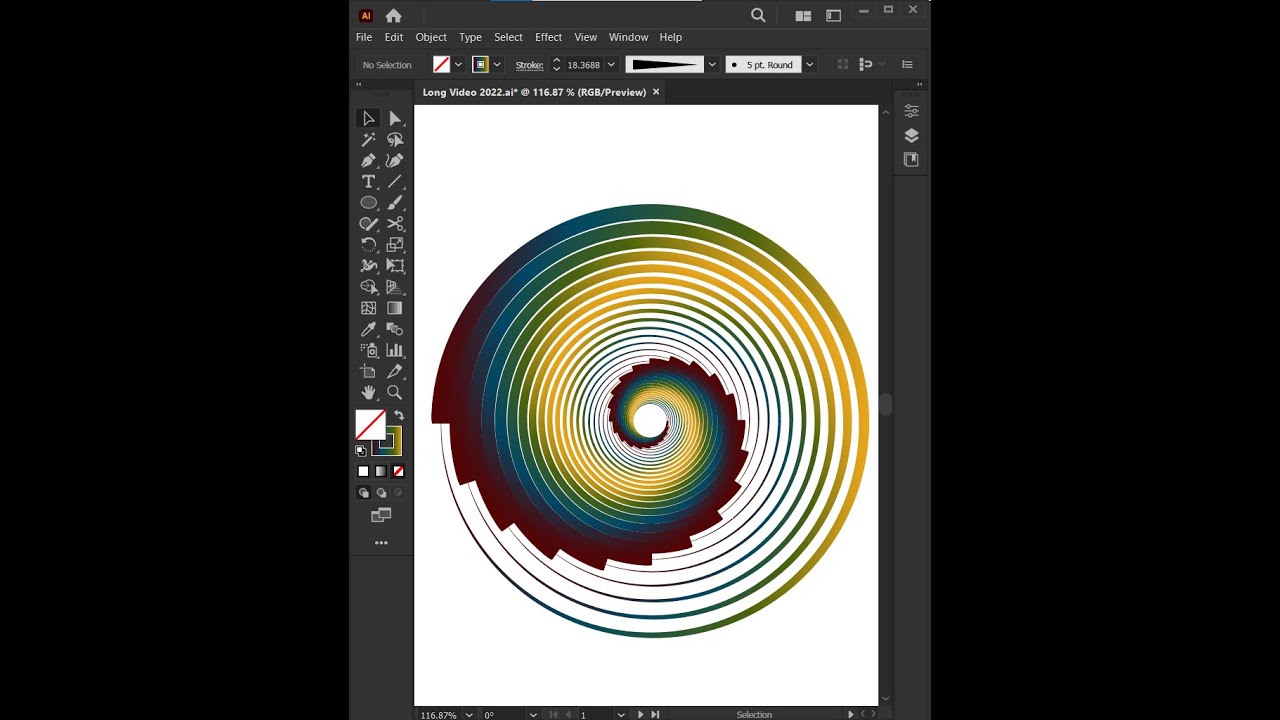
Task: Open the Edit menu
Action: point(394,37)
